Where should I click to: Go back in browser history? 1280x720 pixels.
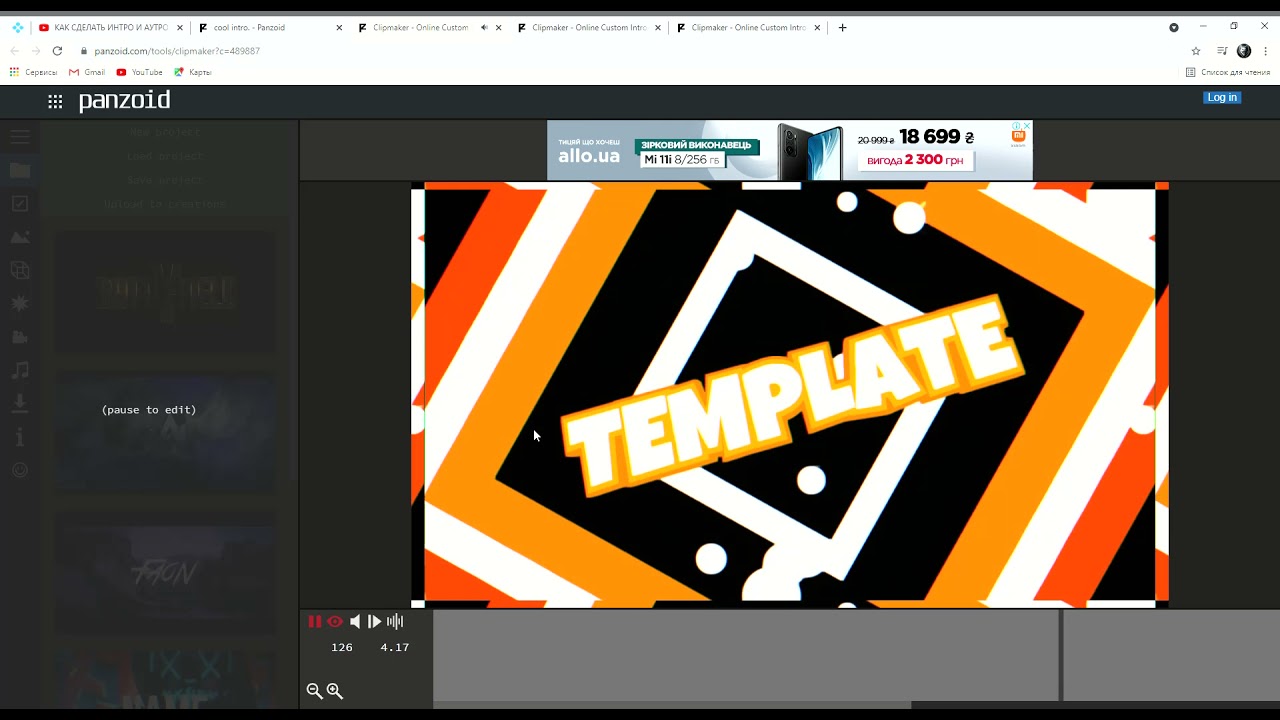17,51
